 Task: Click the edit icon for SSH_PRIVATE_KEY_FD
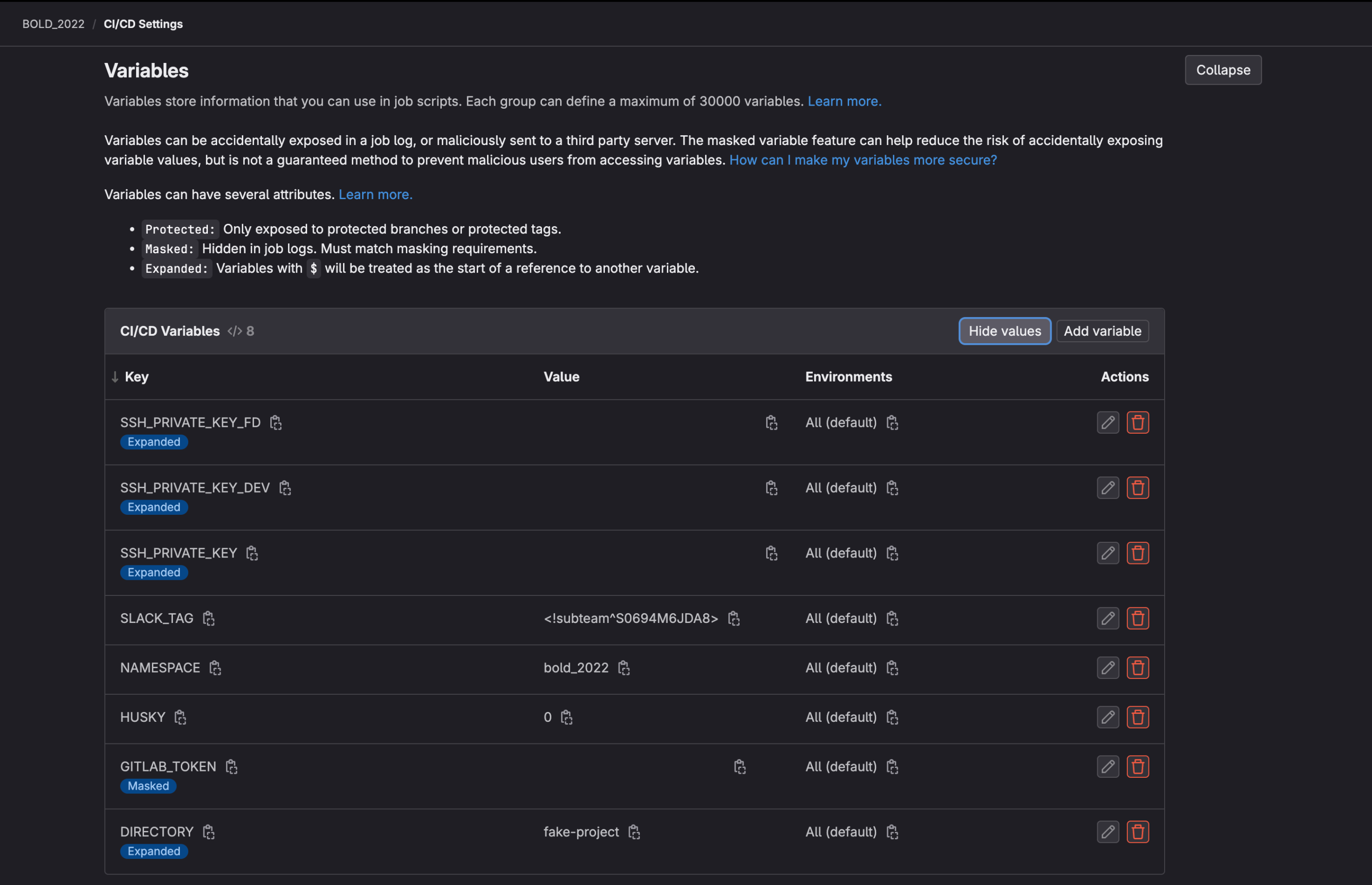[1108, 422]
